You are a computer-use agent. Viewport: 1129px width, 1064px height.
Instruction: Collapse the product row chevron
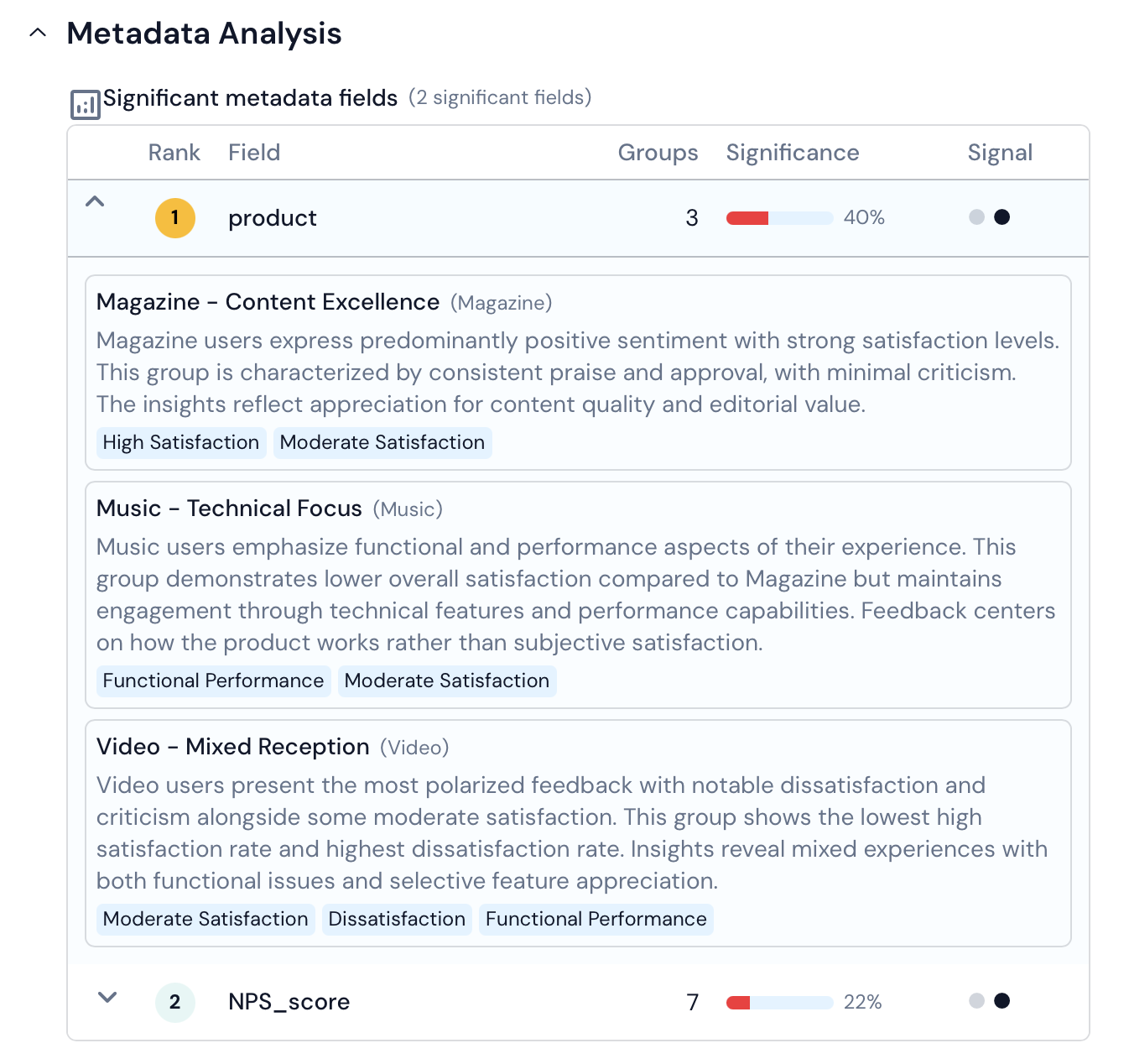click(95, 201)
